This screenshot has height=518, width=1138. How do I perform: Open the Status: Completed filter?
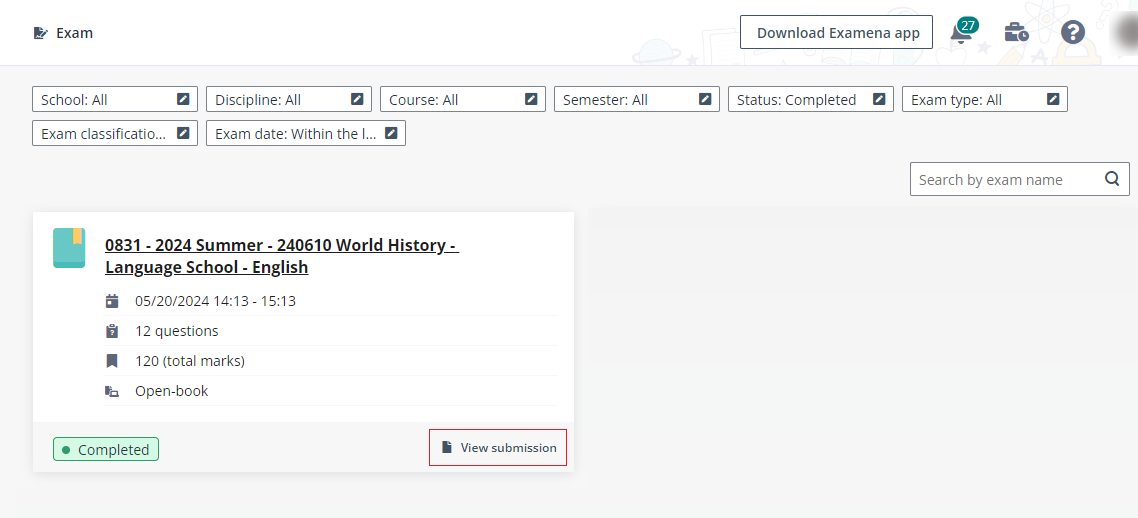click(811, 99)
